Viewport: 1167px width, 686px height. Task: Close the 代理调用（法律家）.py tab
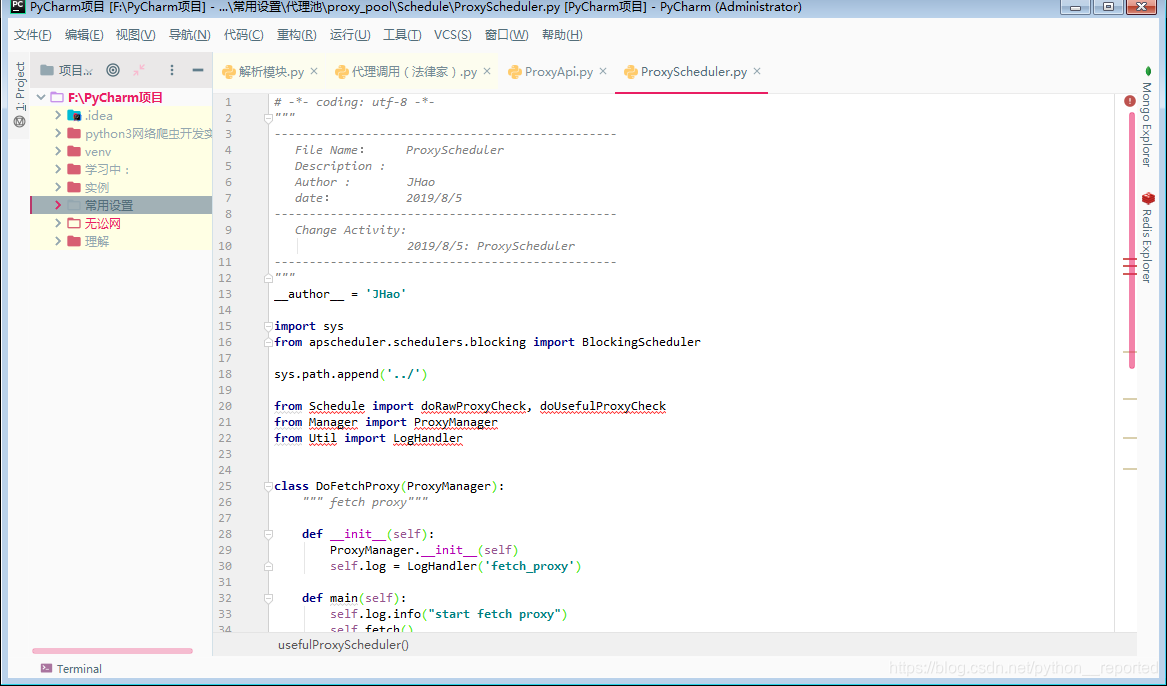(x=487, y=71)
